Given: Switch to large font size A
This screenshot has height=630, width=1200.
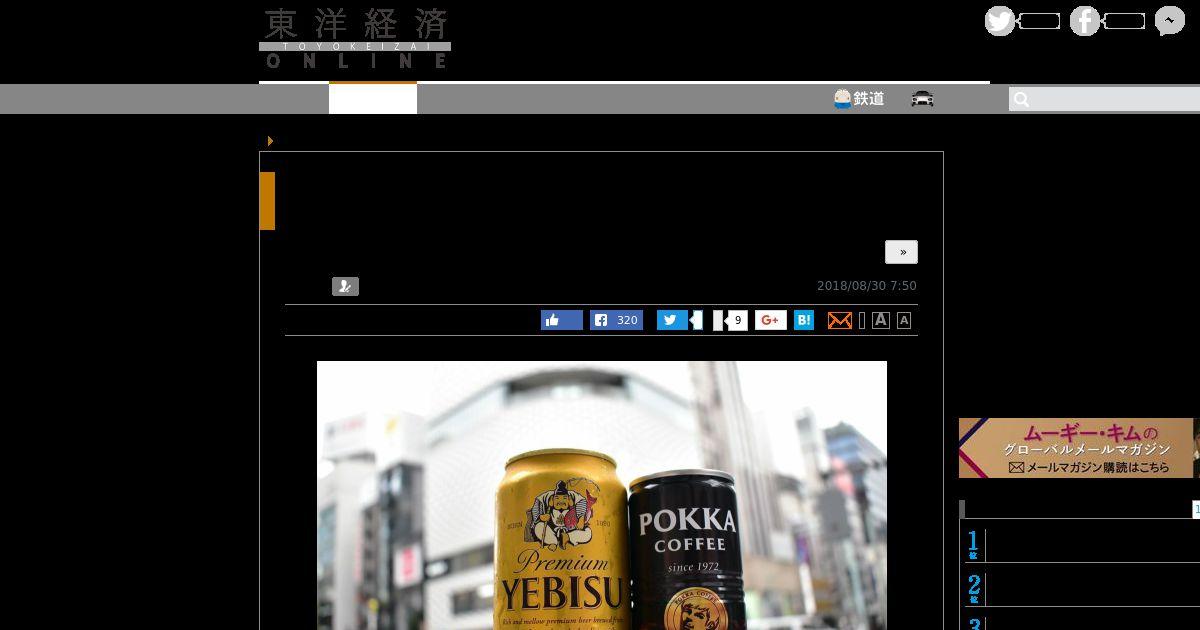Looking at the screenshot, I should pos(881,320).
